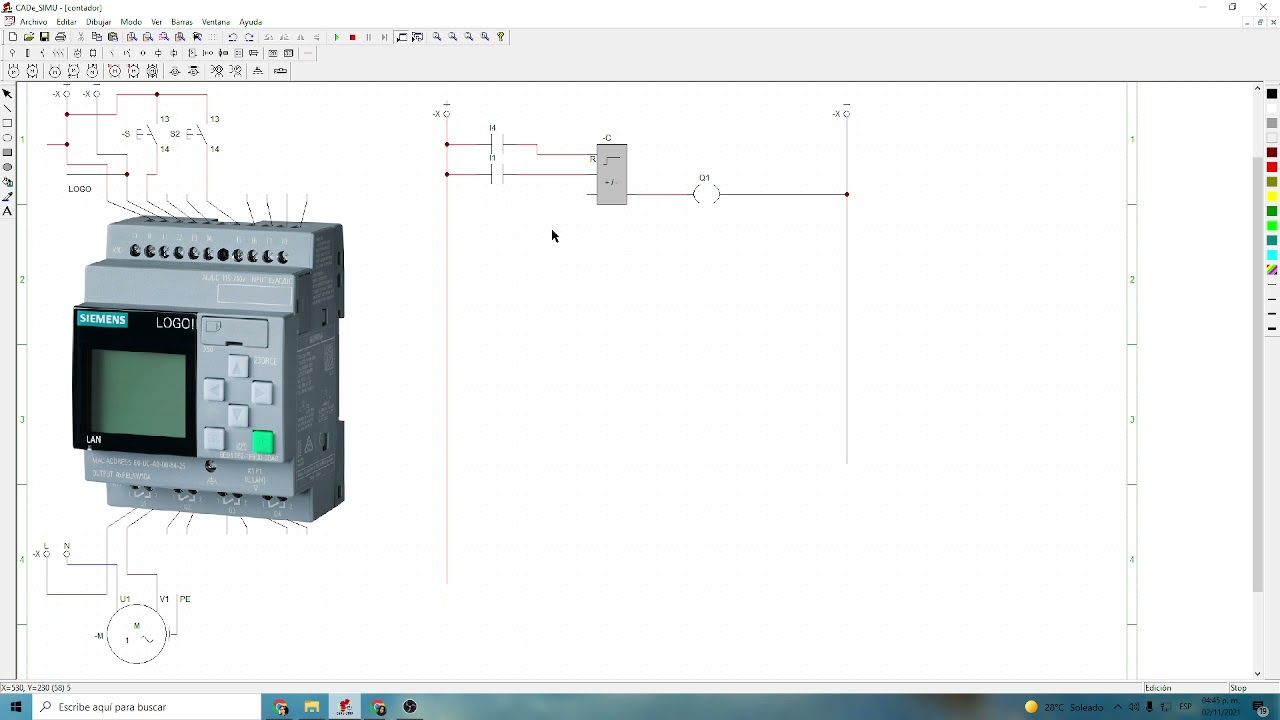Screen dimensions: 1280x720
Task: Select the I4 contact in the ladder diagram
Action: tap(497, 144)
